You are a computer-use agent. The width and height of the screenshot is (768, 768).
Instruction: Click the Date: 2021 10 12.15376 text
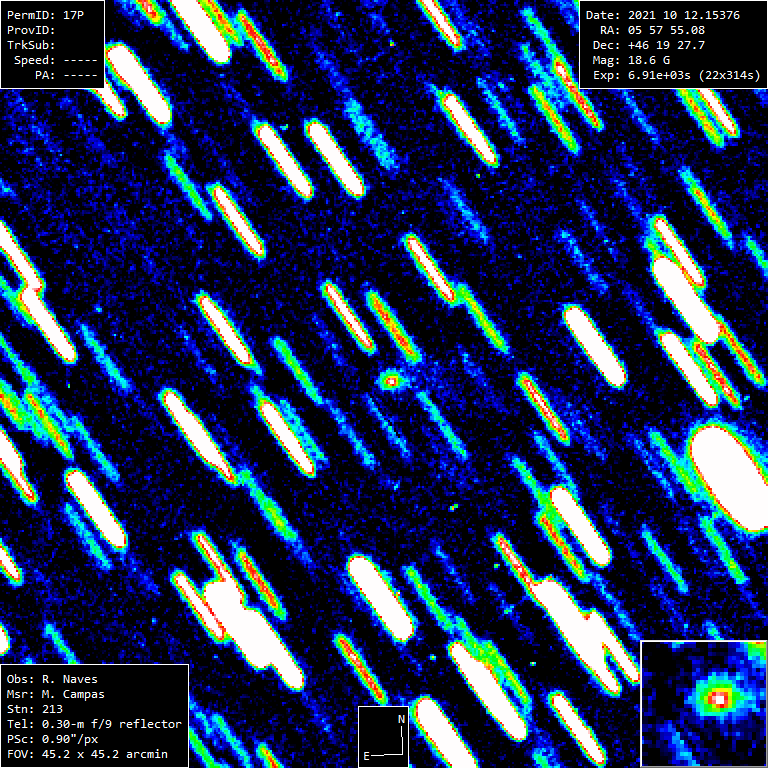(663, 15)
